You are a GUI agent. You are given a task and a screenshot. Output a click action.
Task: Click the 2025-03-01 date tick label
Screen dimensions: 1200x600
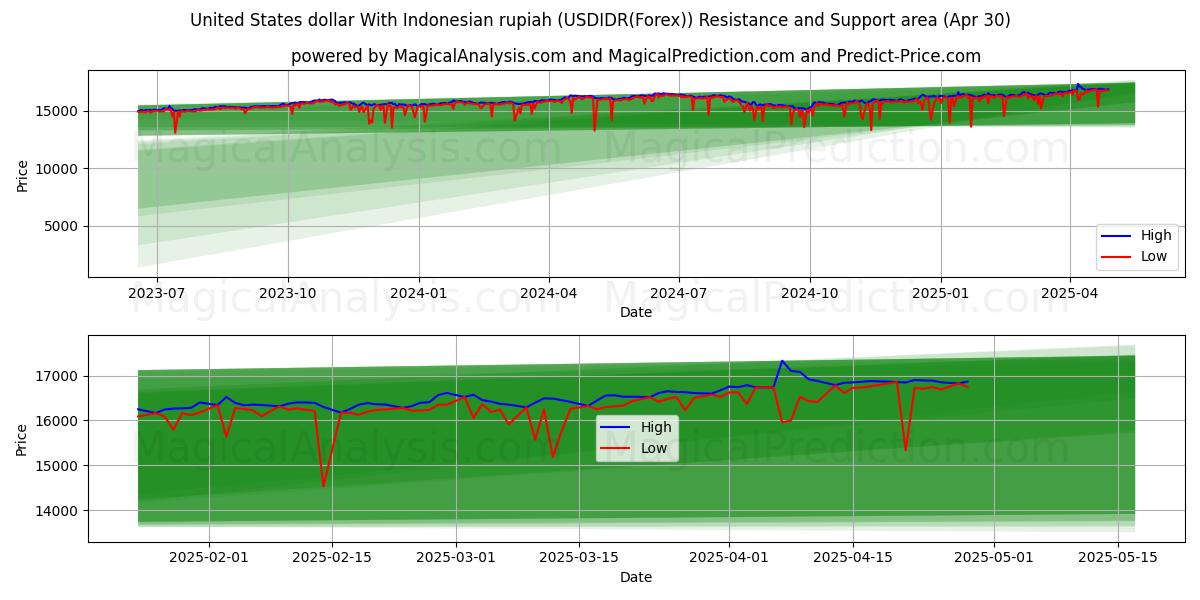click(x=457, y=559)
